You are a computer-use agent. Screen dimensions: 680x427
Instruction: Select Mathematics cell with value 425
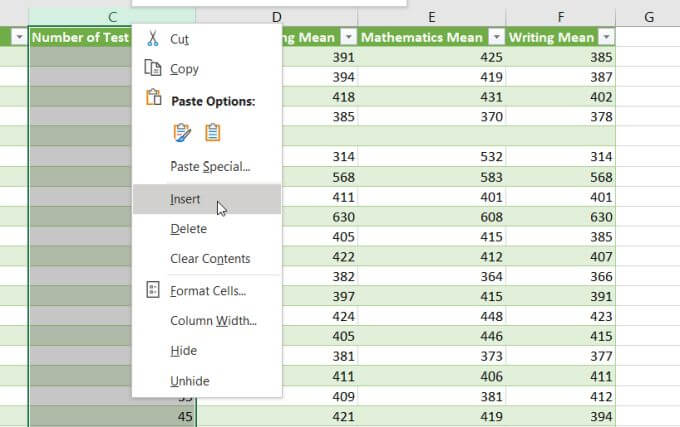[432, 57]
